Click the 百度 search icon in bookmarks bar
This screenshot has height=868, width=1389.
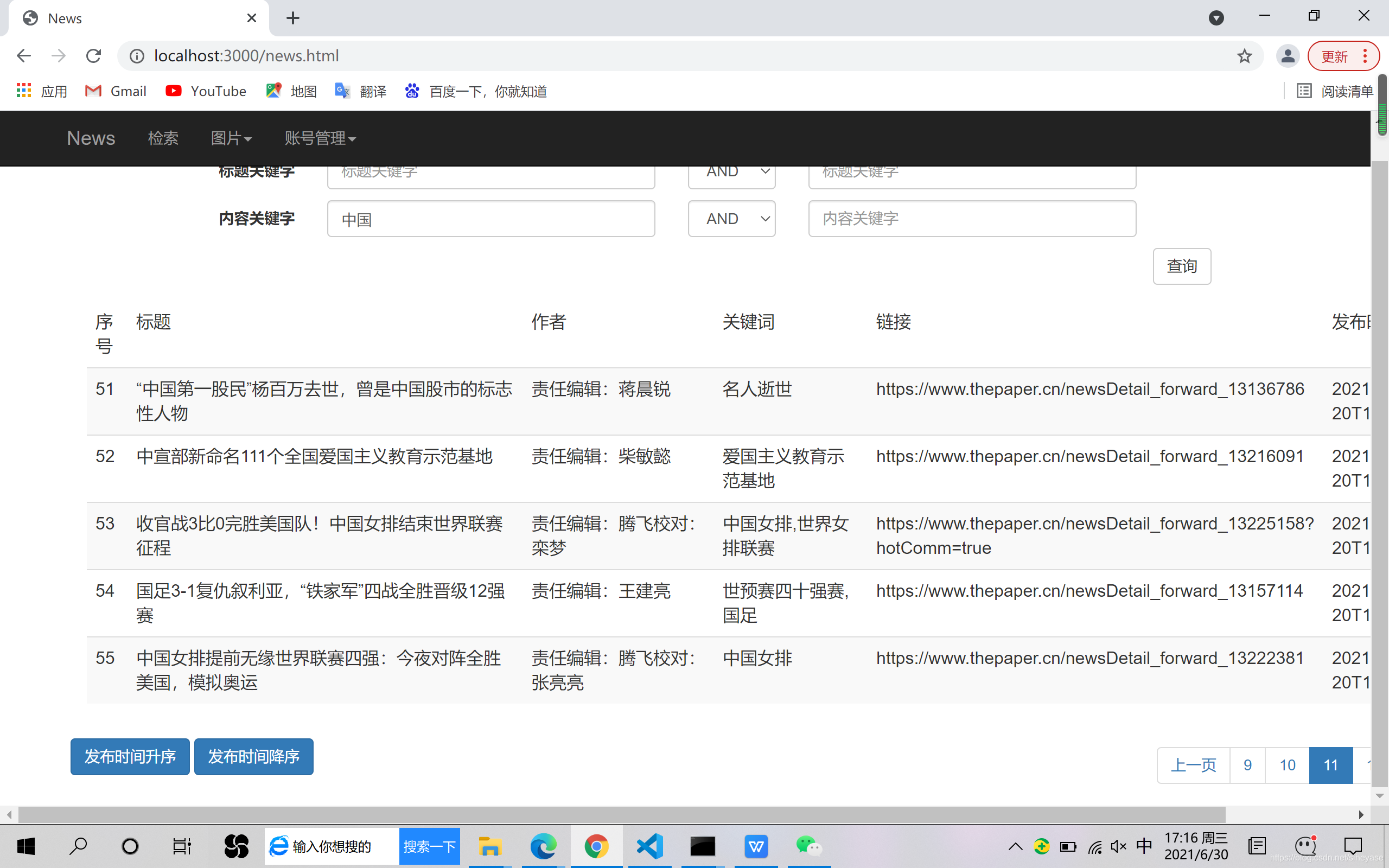click(411, 91)
